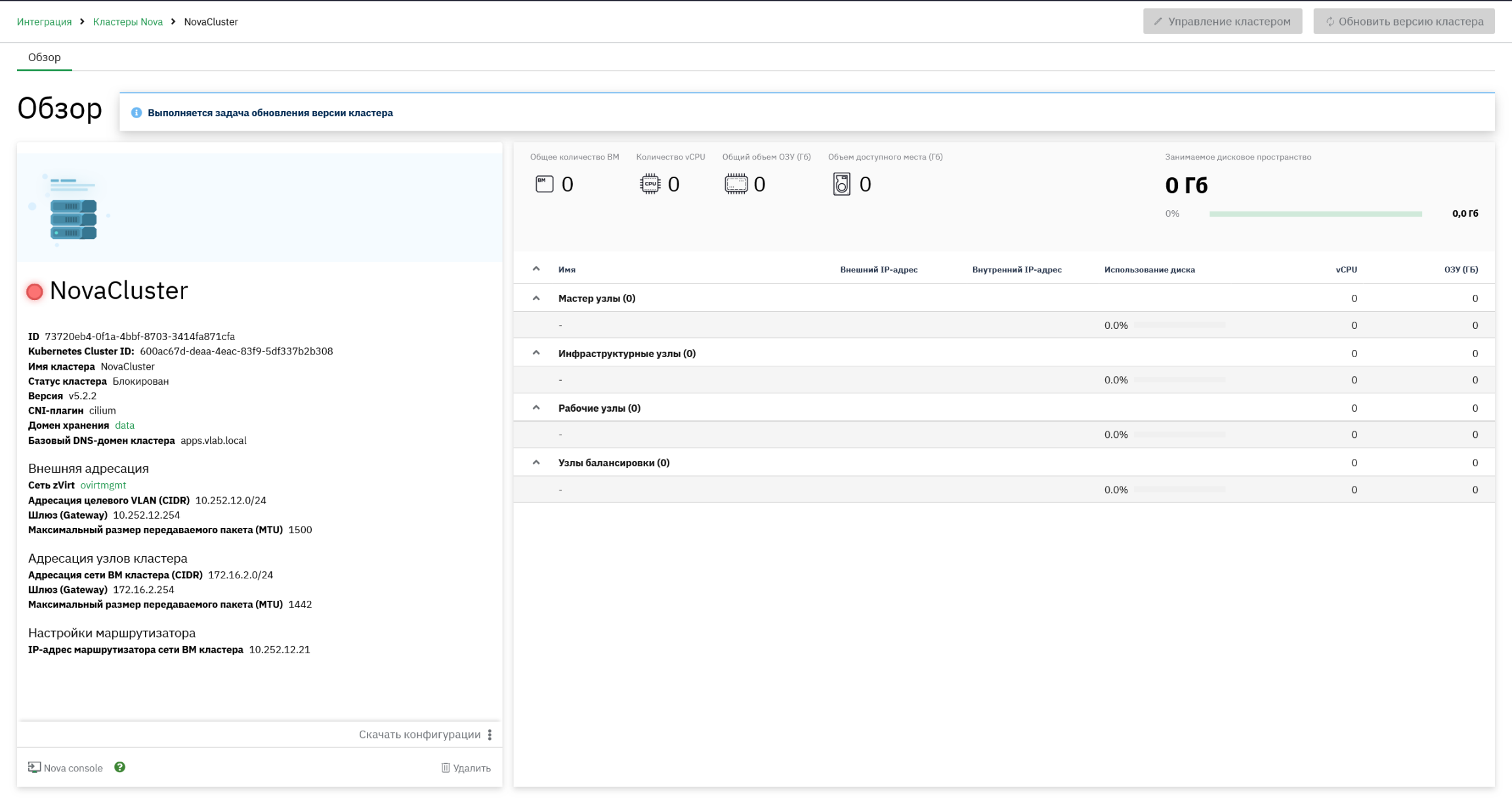Click the MTU value 1442
The width and height of the screenshot is (1512, 801).
[300, 605]
